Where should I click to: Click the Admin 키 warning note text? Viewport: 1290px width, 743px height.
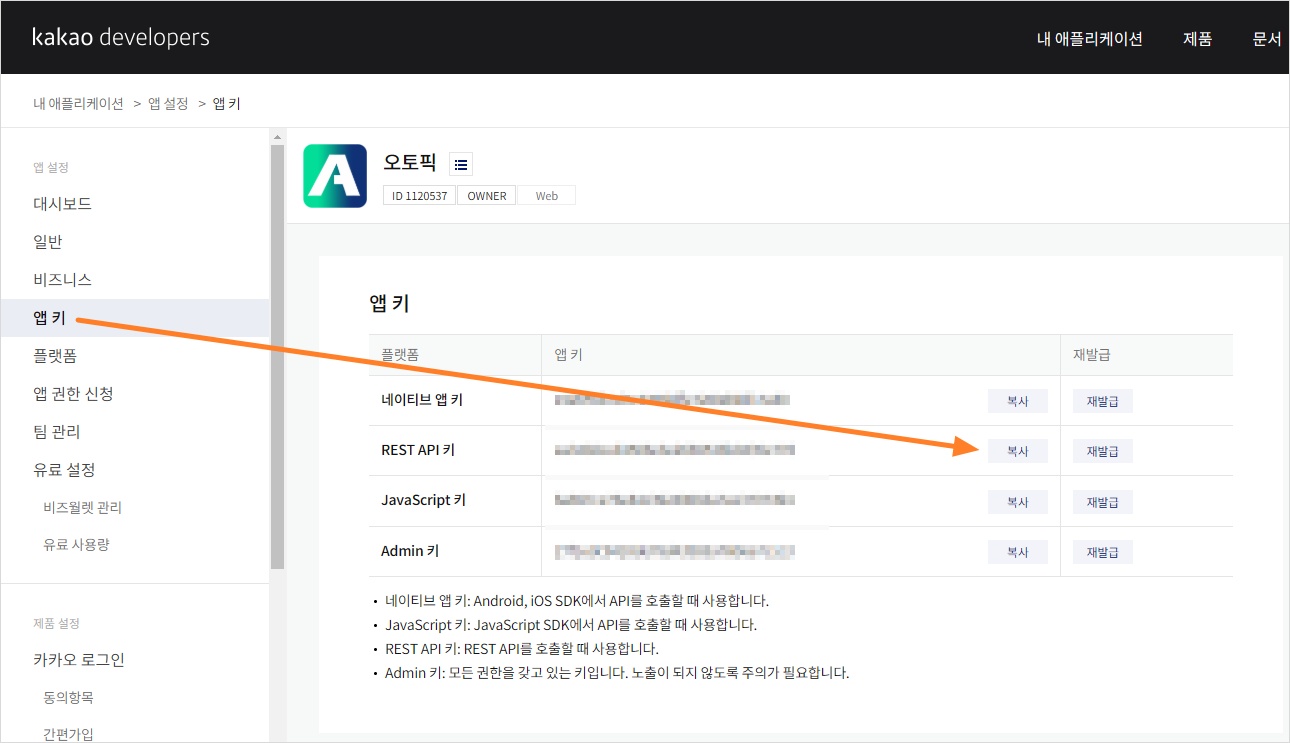point(617,673)
